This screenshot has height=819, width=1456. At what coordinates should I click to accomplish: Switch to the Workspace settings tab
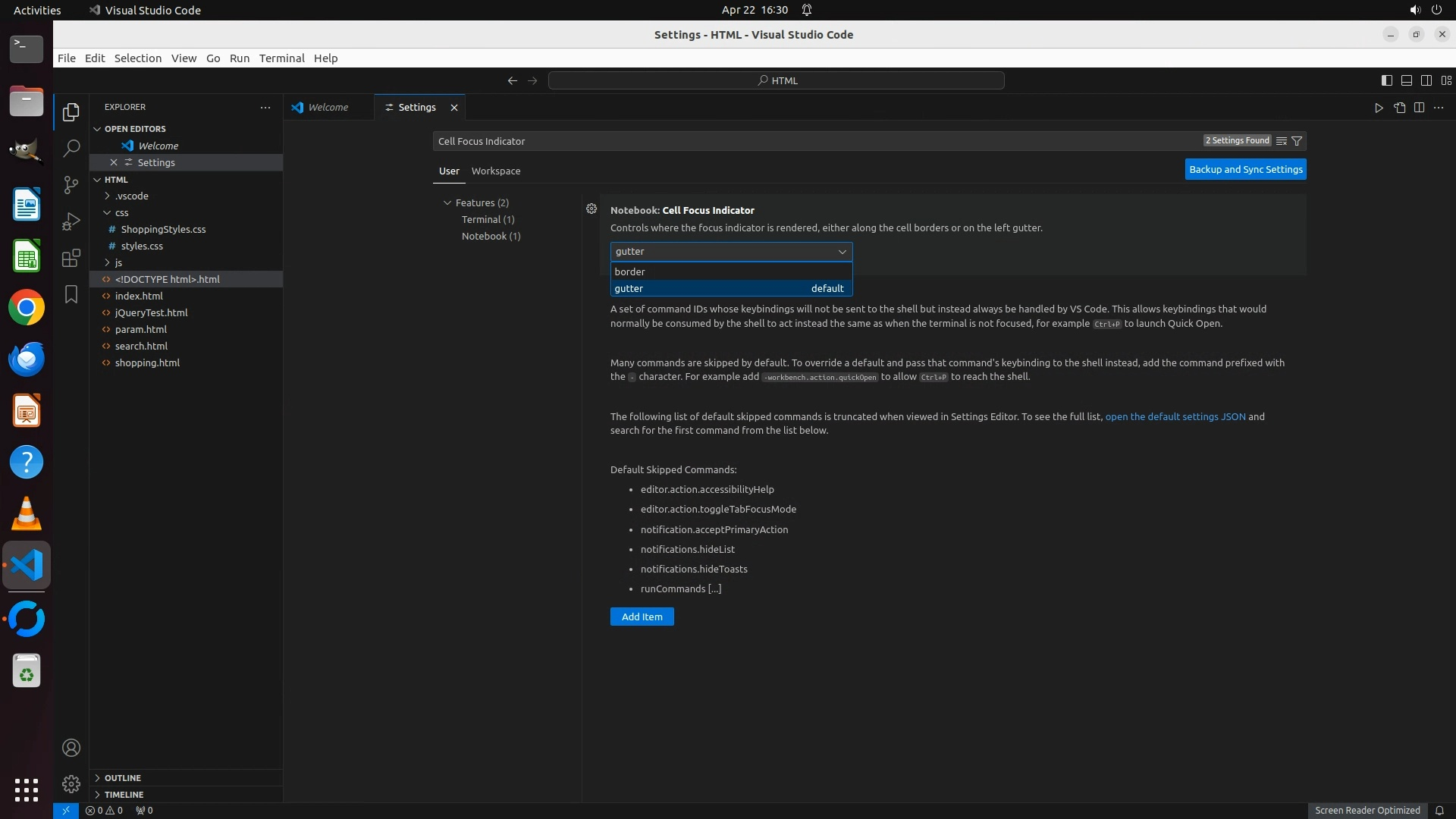point(495,171)
